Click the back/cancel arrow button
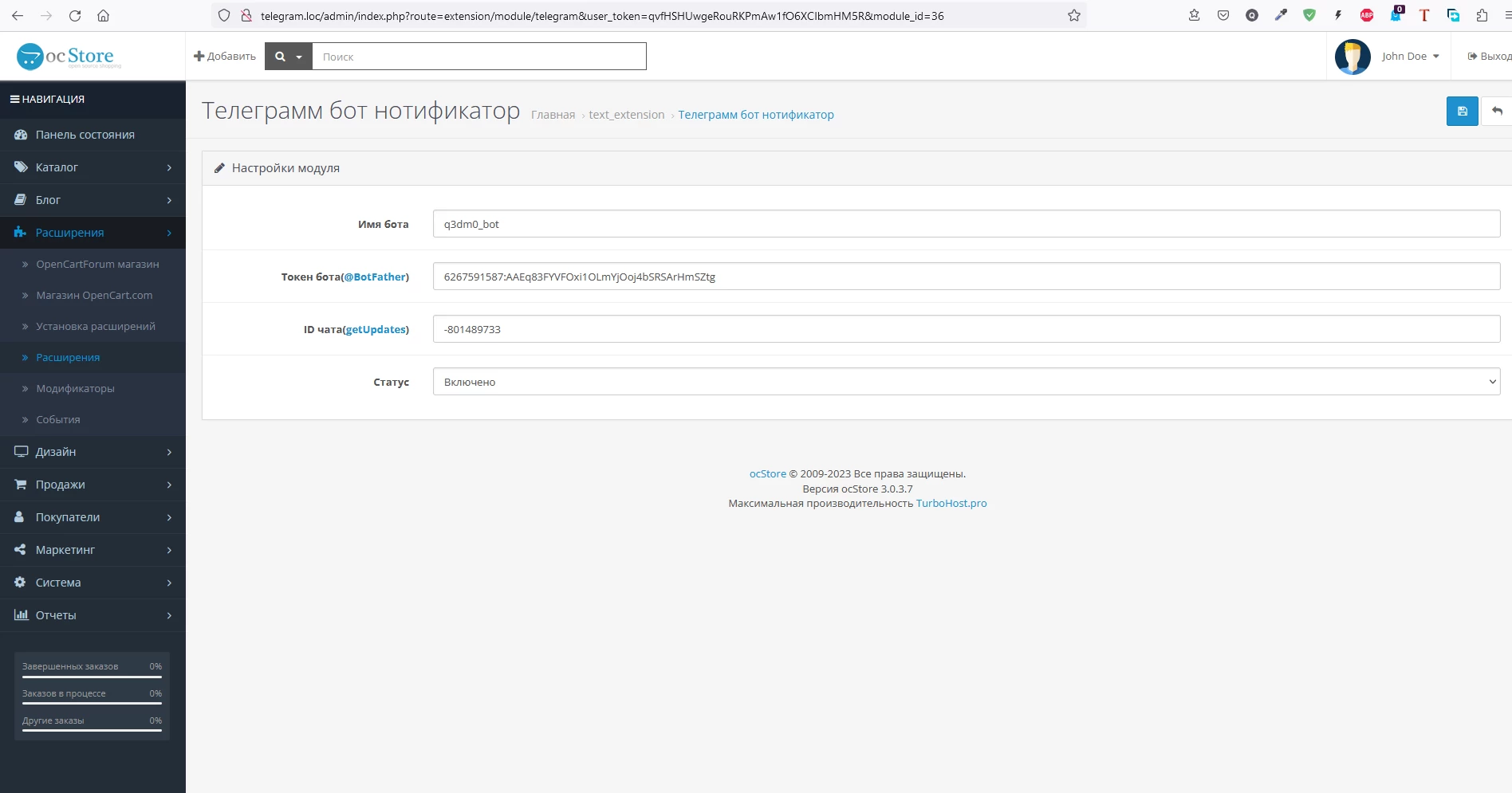 (1497, 111)
